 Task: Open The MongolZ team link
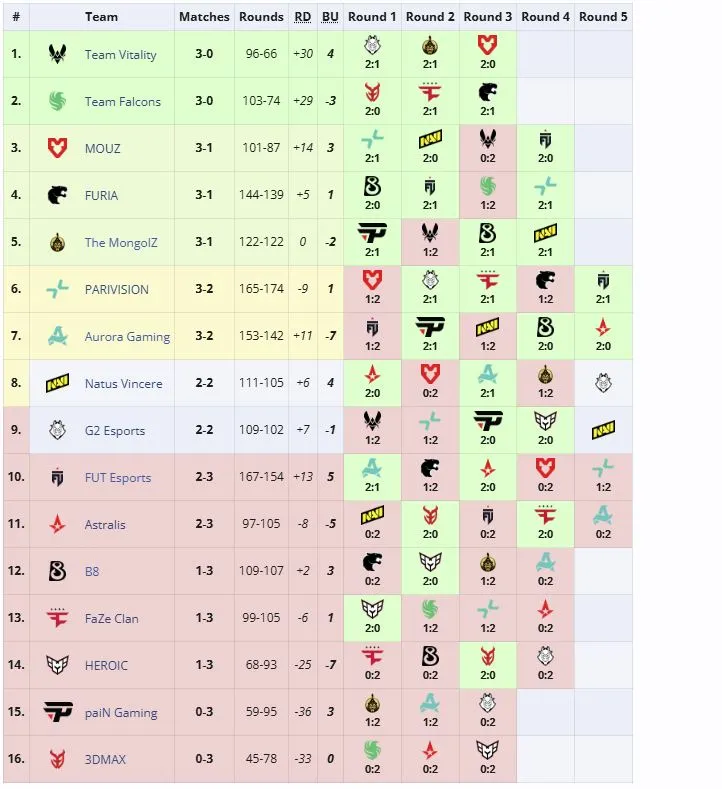click(121, 243)
